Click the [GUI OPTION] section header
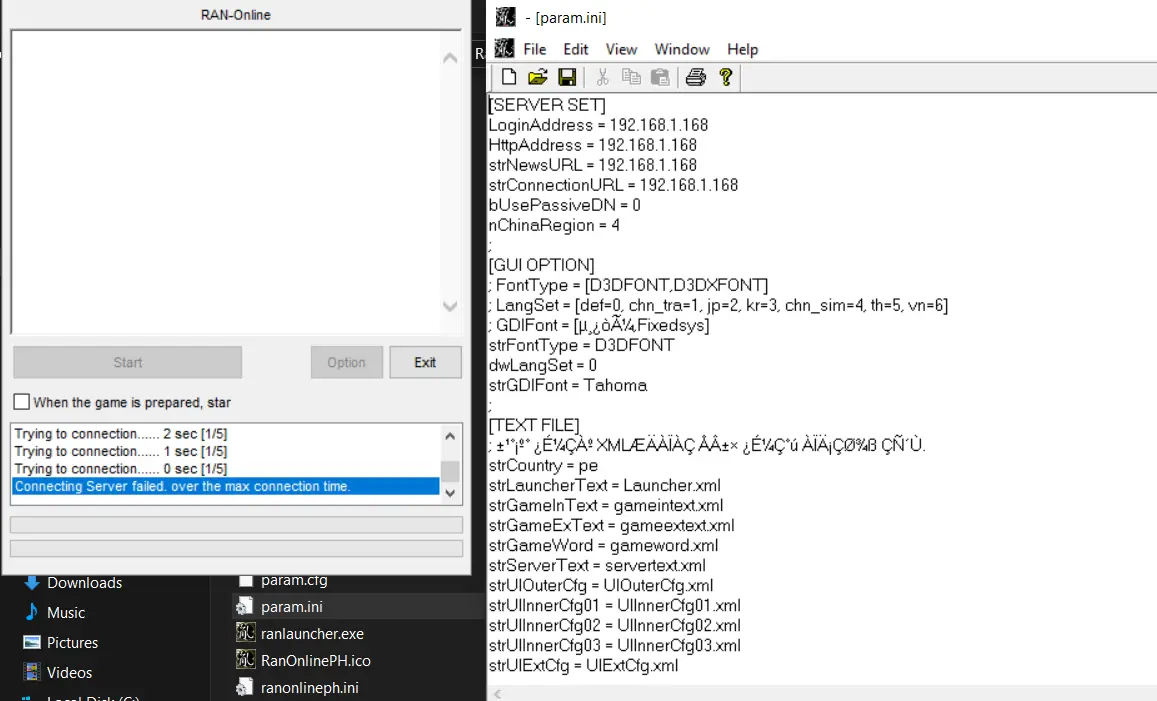 [x=542, y=265]
